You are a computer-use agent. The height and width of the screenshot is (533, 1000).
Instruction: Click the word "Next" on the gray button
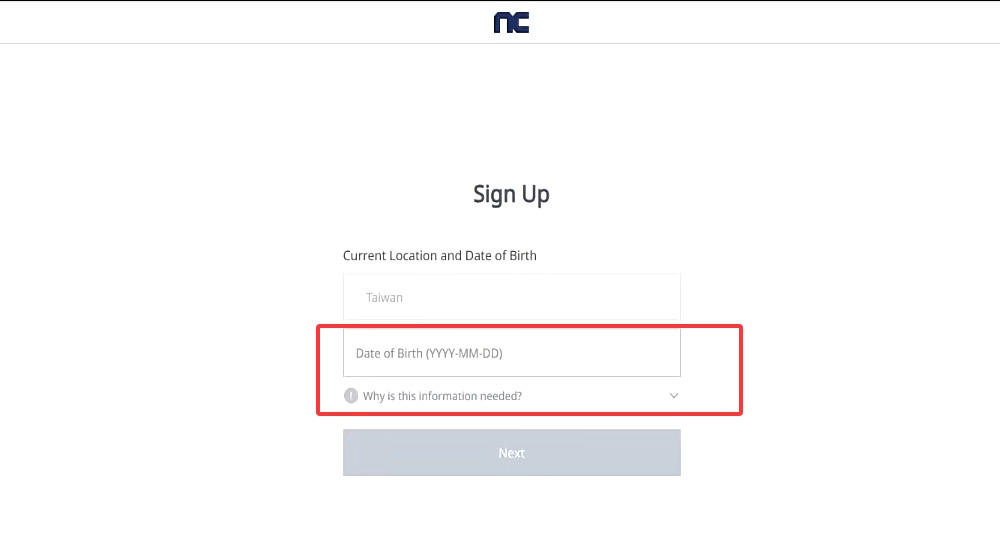click(511, 453)
